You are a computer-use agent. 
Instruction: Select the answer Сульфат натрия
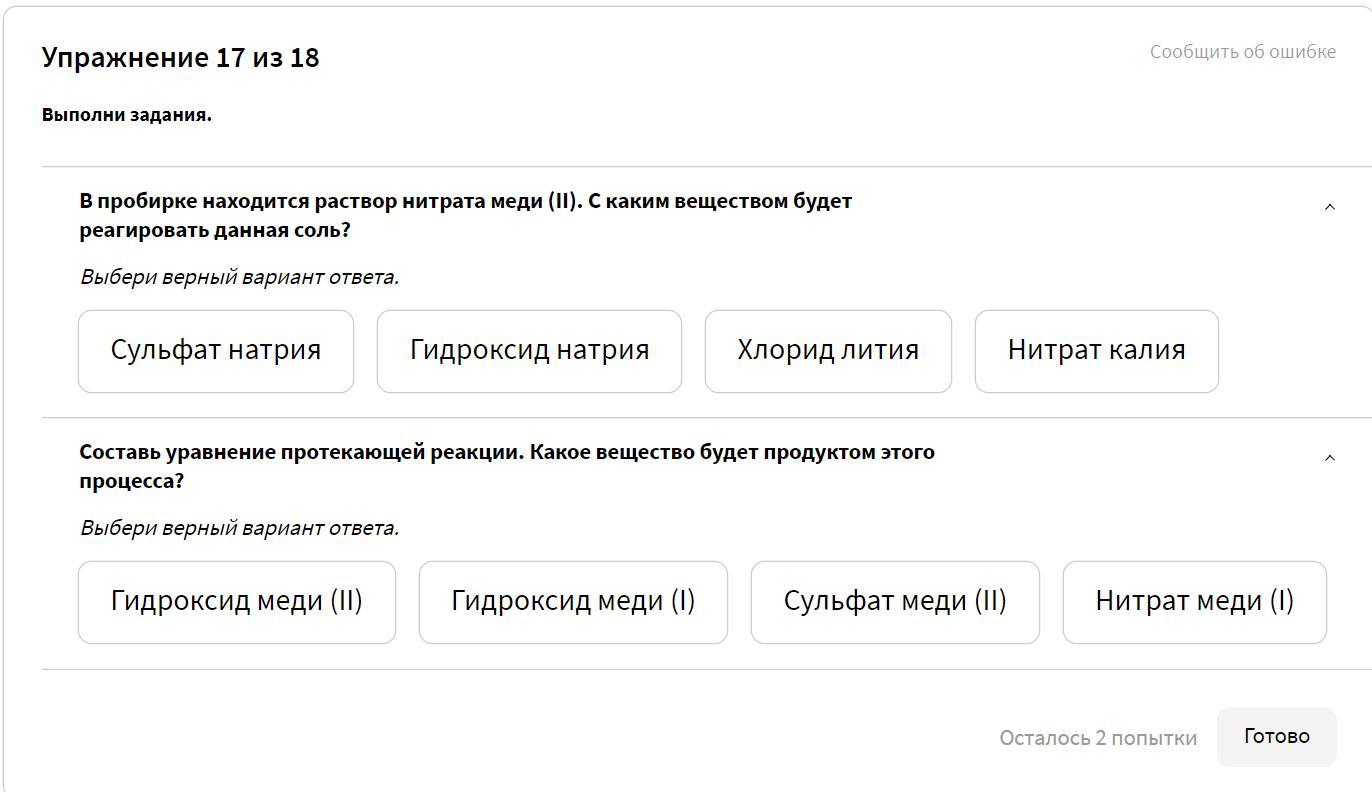click(x=216, y=351)
